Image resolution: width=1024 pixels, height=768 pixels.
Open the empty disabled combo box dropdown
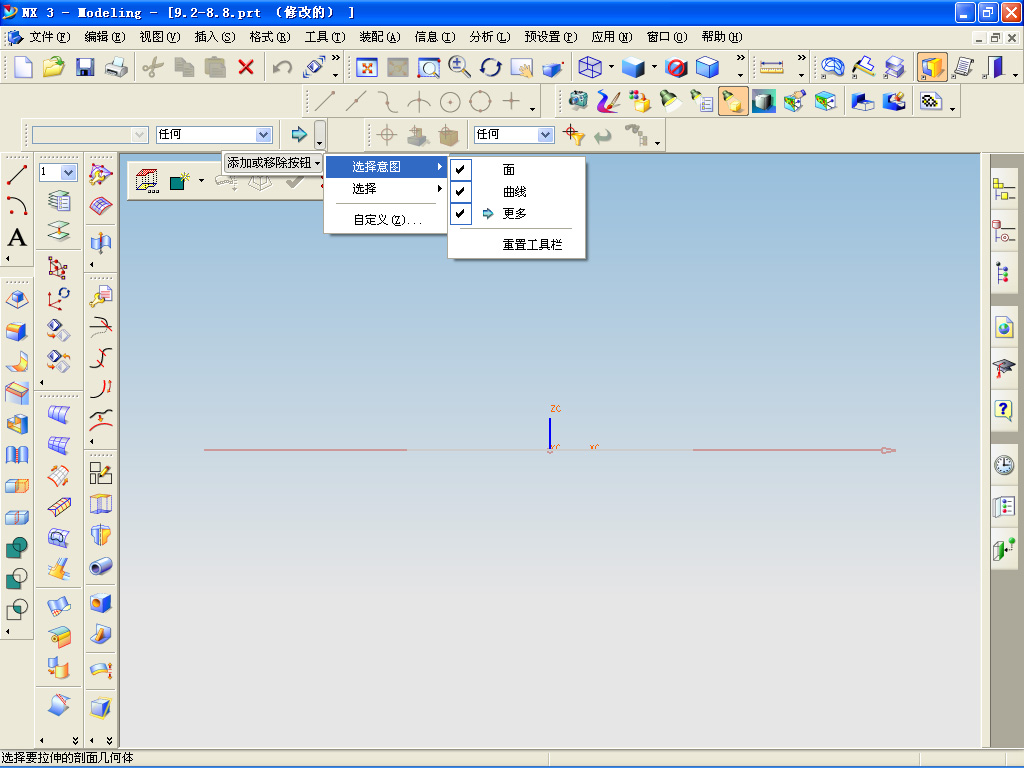(139, 135)
